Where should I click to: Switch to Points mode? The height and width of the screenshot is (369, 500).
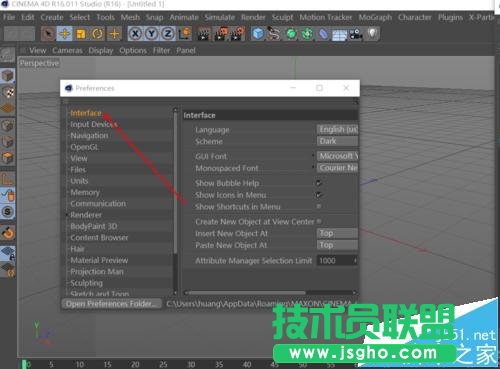pos(7,126)
